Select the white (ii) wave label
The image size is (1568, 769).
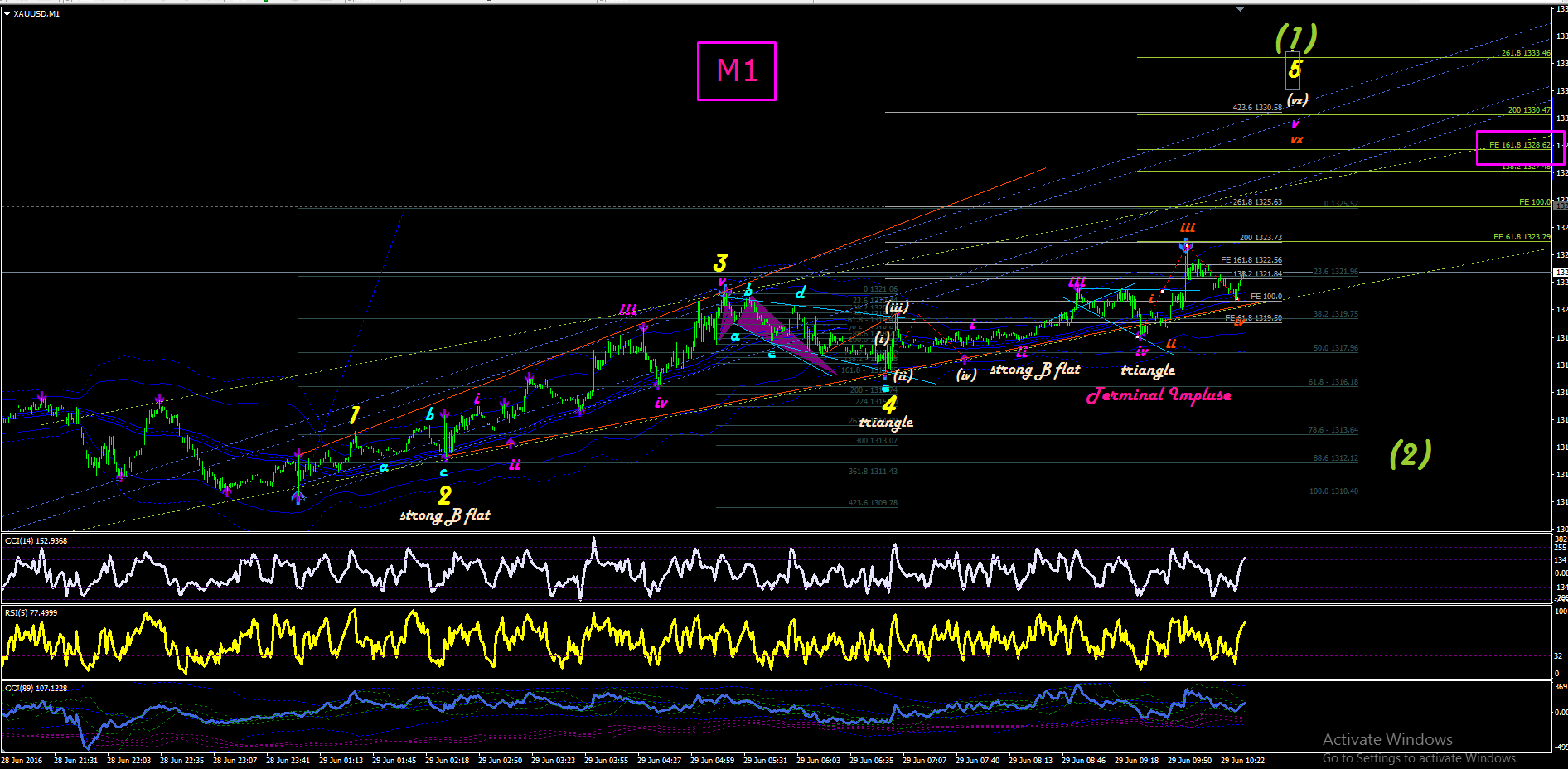pos(903,375)
